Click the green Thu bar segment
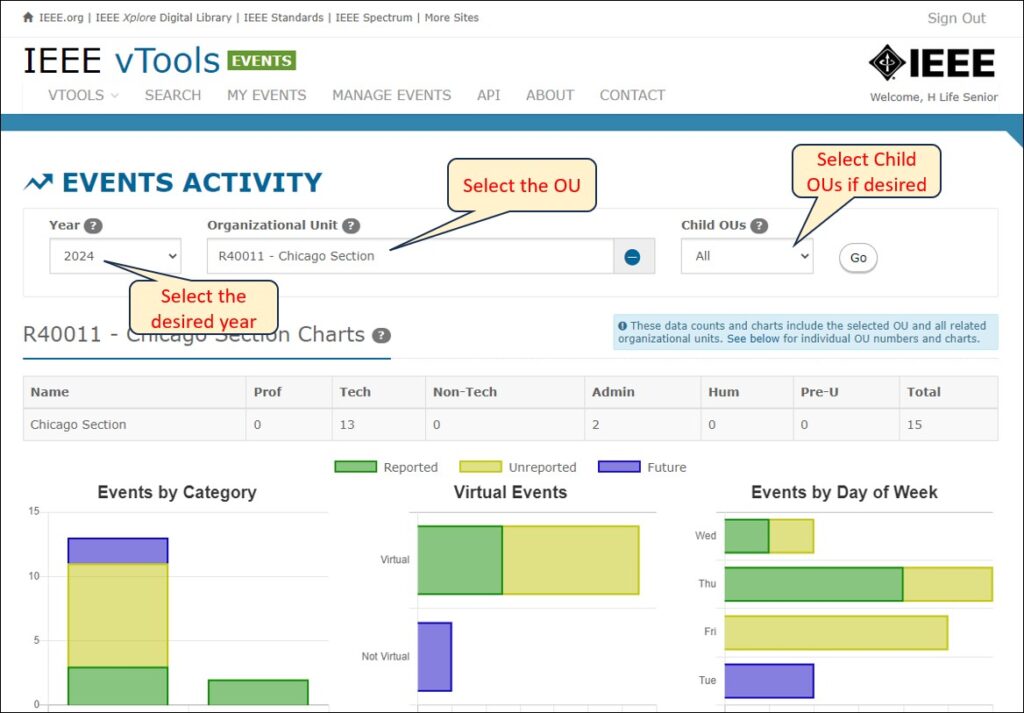The width and height of the screenshot is (1024, 713). click(x=814, y=584)
